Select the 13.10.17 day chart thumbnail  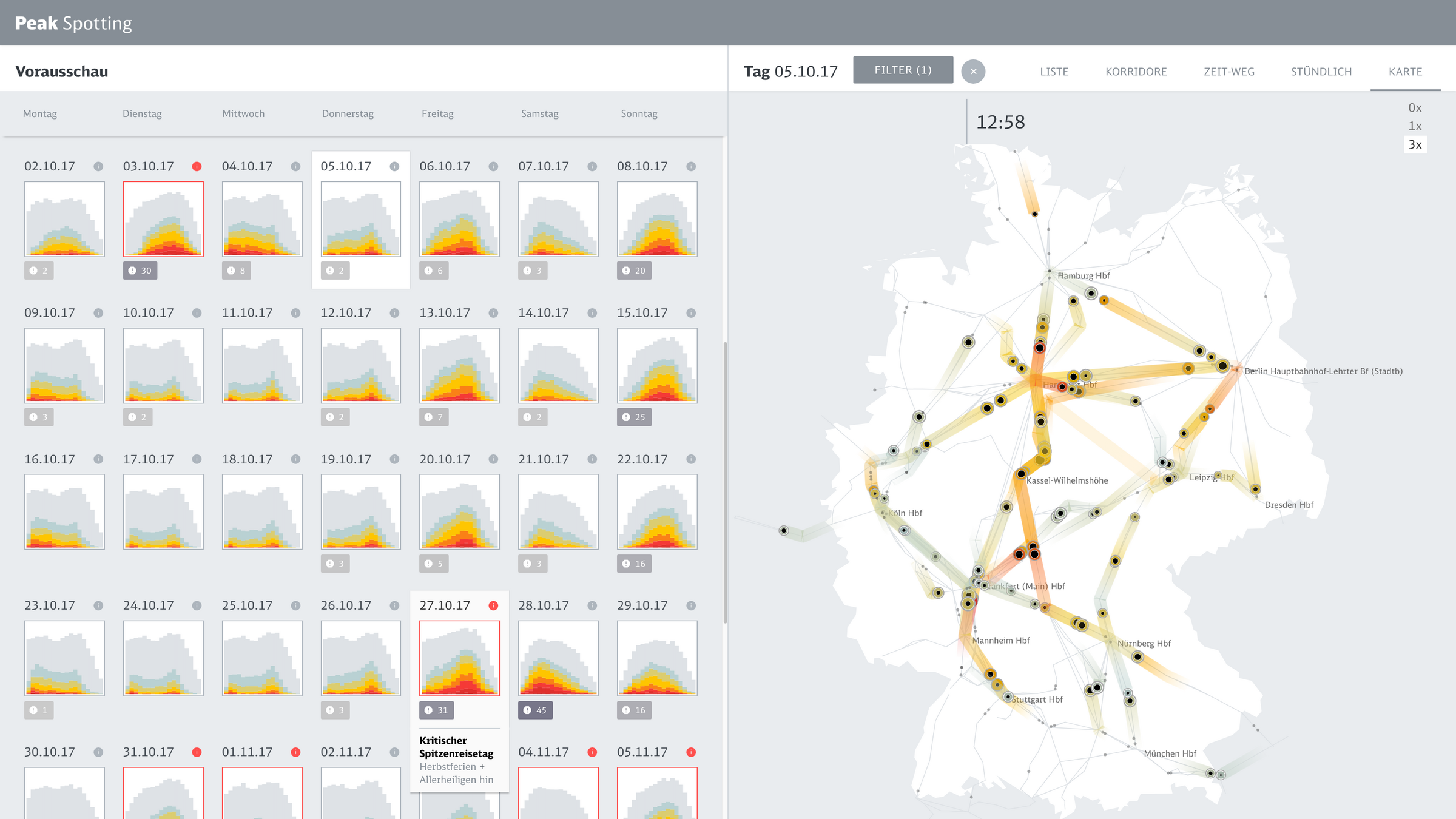coord(459,365)
